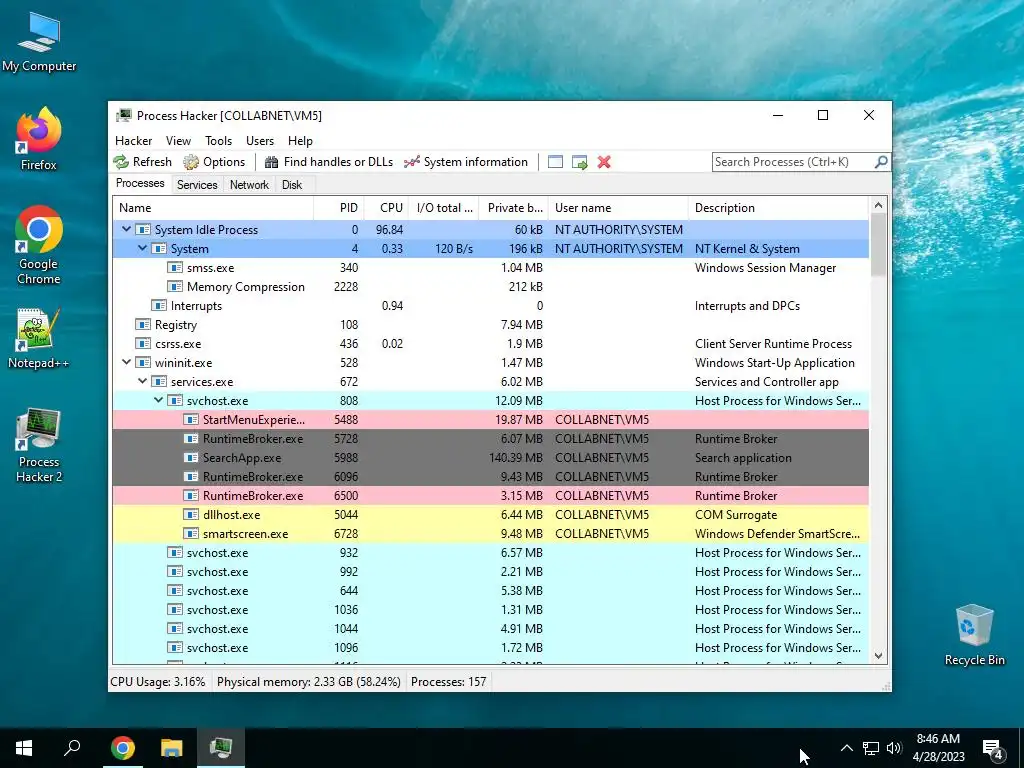The height and width of the screenshot is (768, 1024).
Task: Click the Find window toolbar icon
Action: click(x=555, y=162)
